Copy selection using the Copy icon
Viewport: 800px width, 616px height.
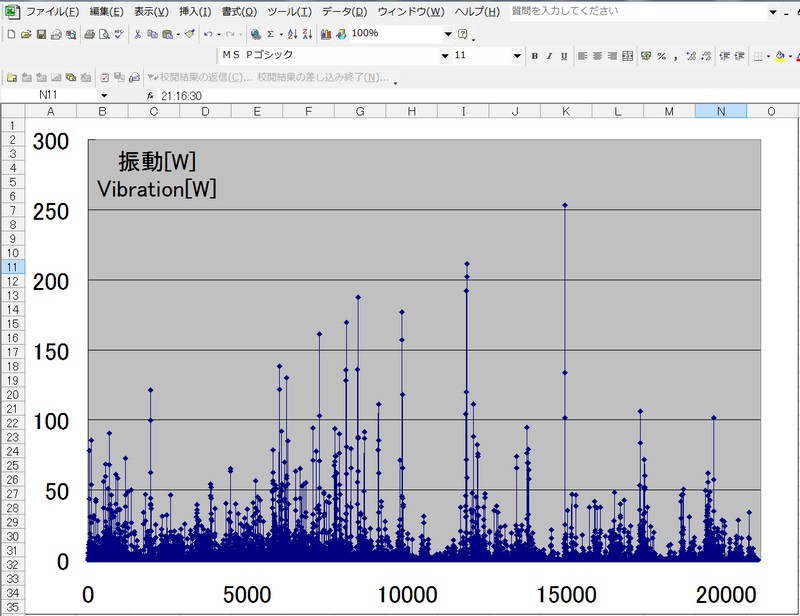(152, 34)
